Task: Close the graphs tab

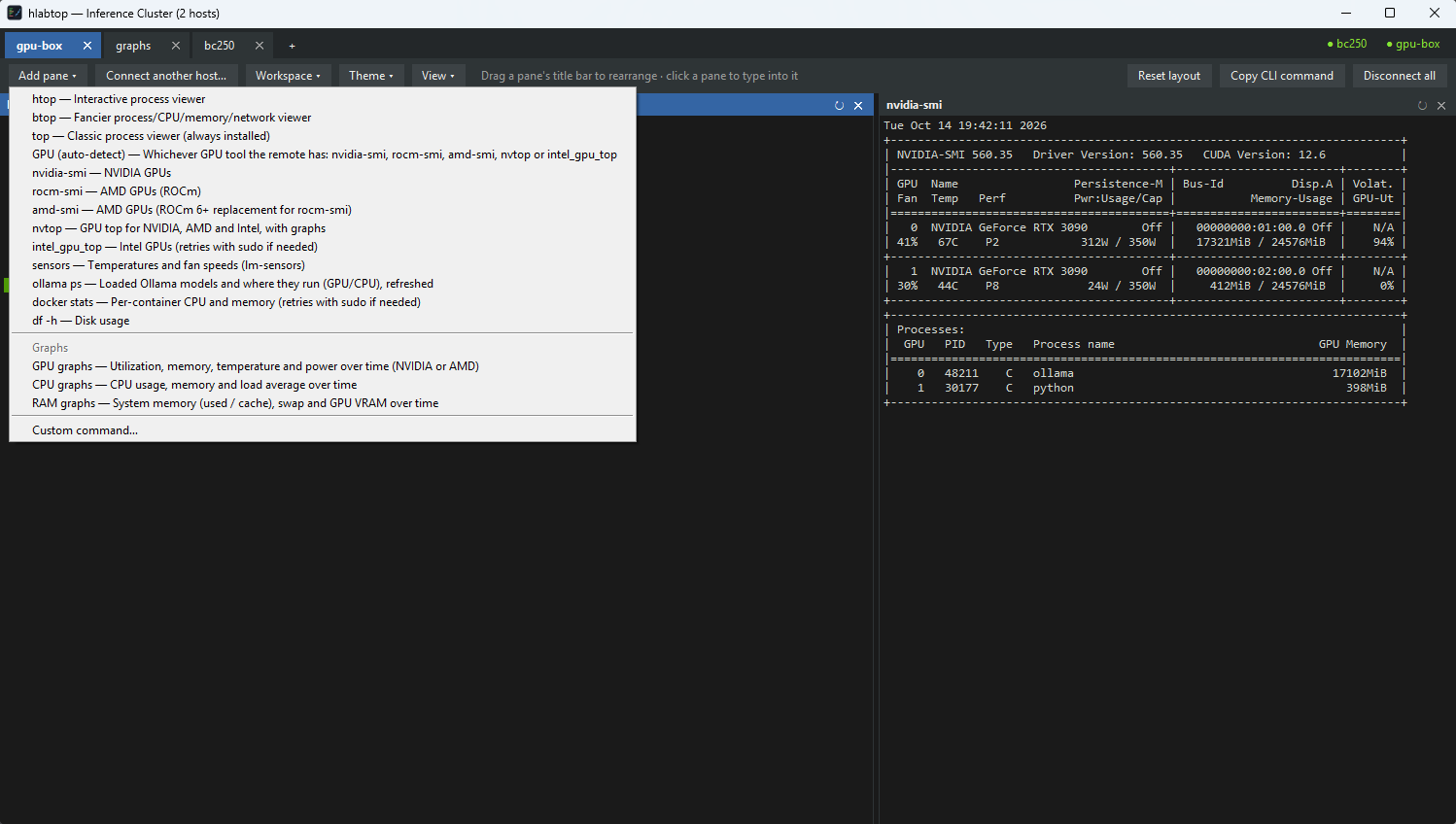Action: point(176,46)
